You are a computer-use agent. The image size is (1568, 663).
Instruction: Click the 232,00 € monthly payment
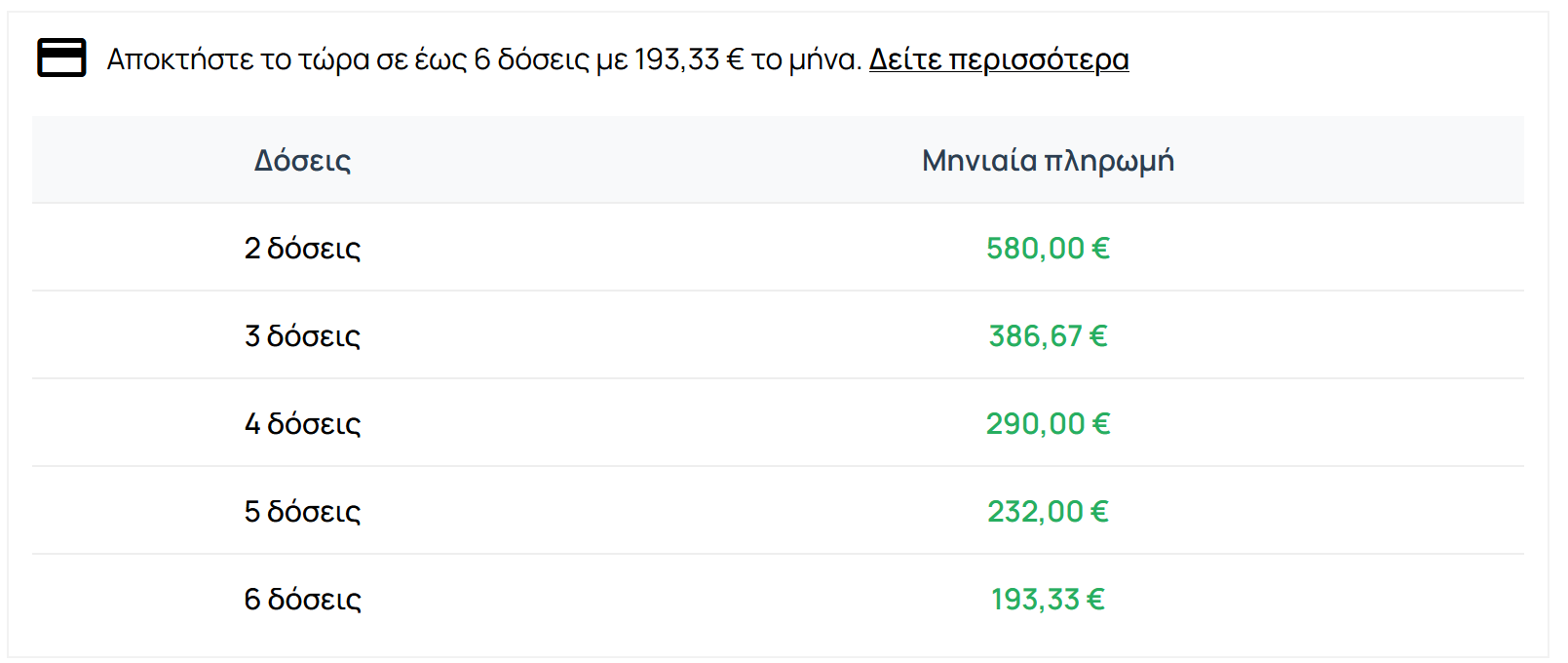pyautogui.click(x=1048, y=511)
